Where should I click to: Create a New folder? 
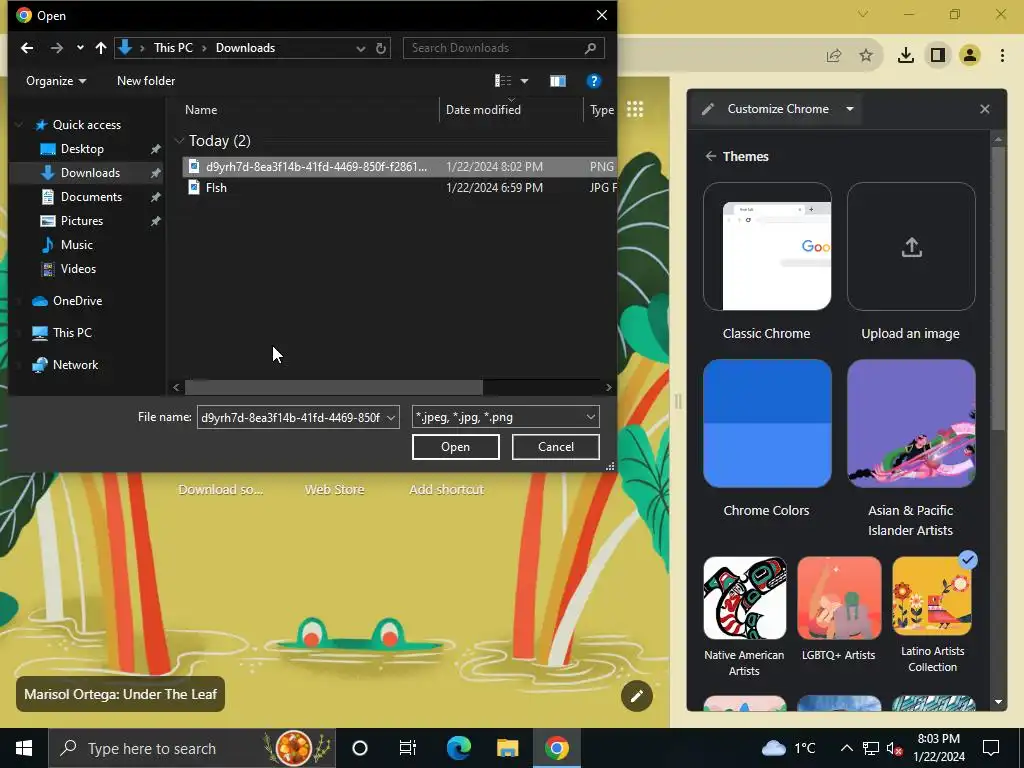coord(146,81)
